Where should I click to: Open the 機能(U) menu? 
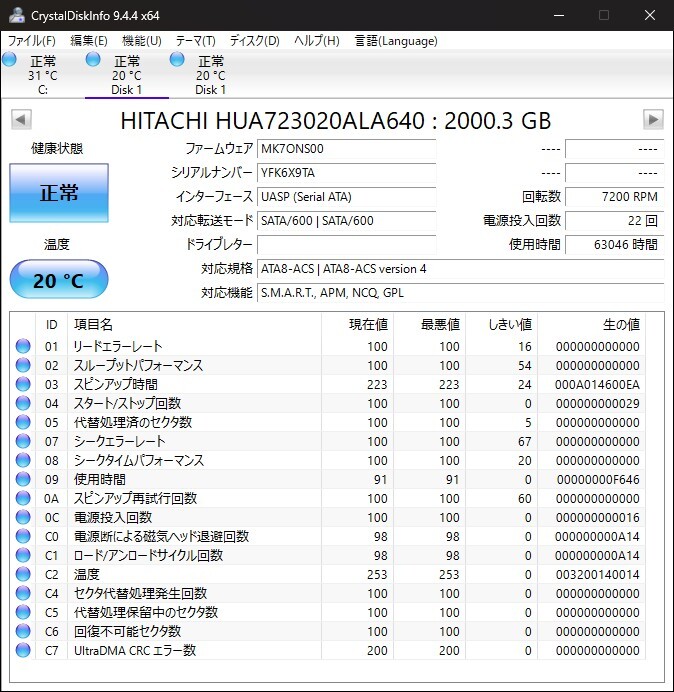[x=142, y=41]
